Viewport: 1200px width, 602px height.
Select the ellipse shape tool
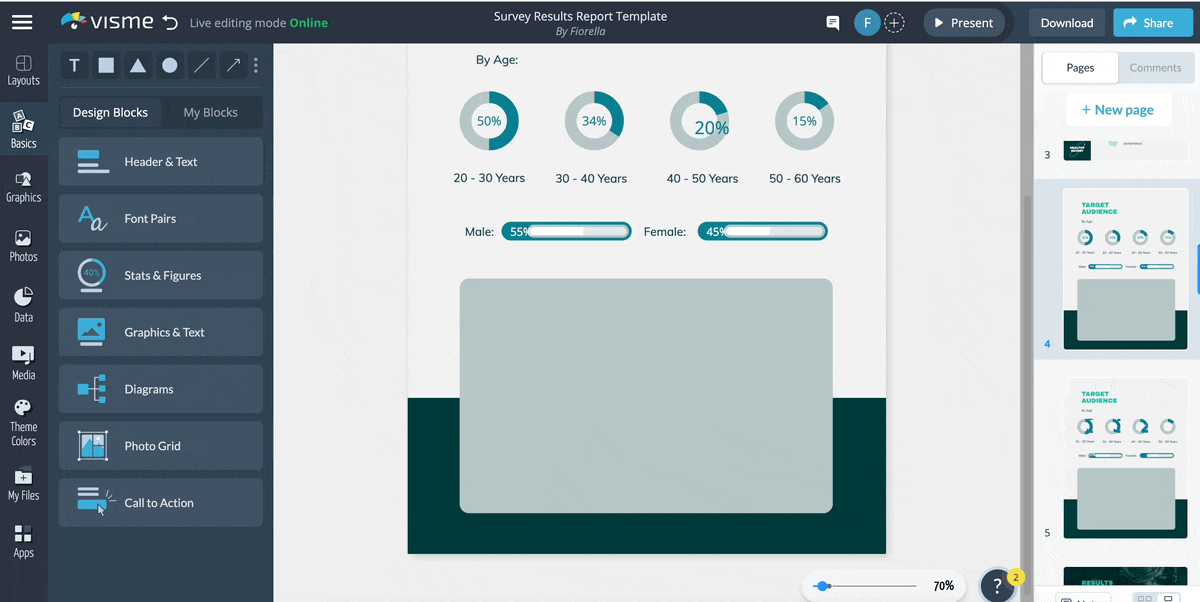[x=170, y=65]
